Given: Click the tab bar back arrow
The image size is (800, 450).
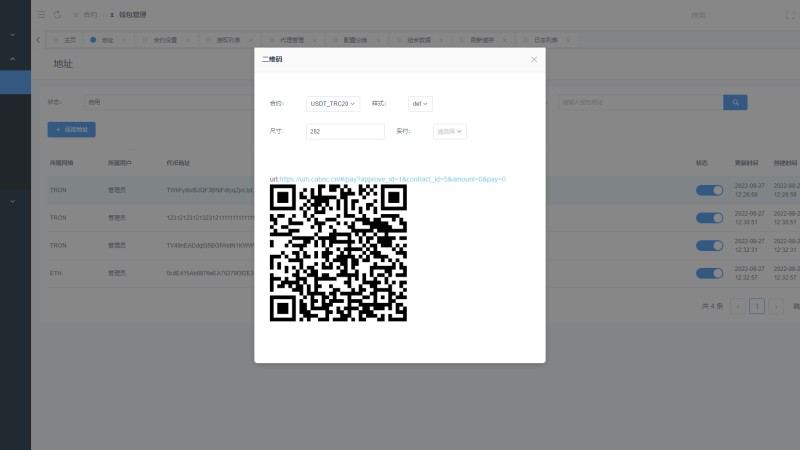Looking at the screenshot, I should [x=38, y=40].
